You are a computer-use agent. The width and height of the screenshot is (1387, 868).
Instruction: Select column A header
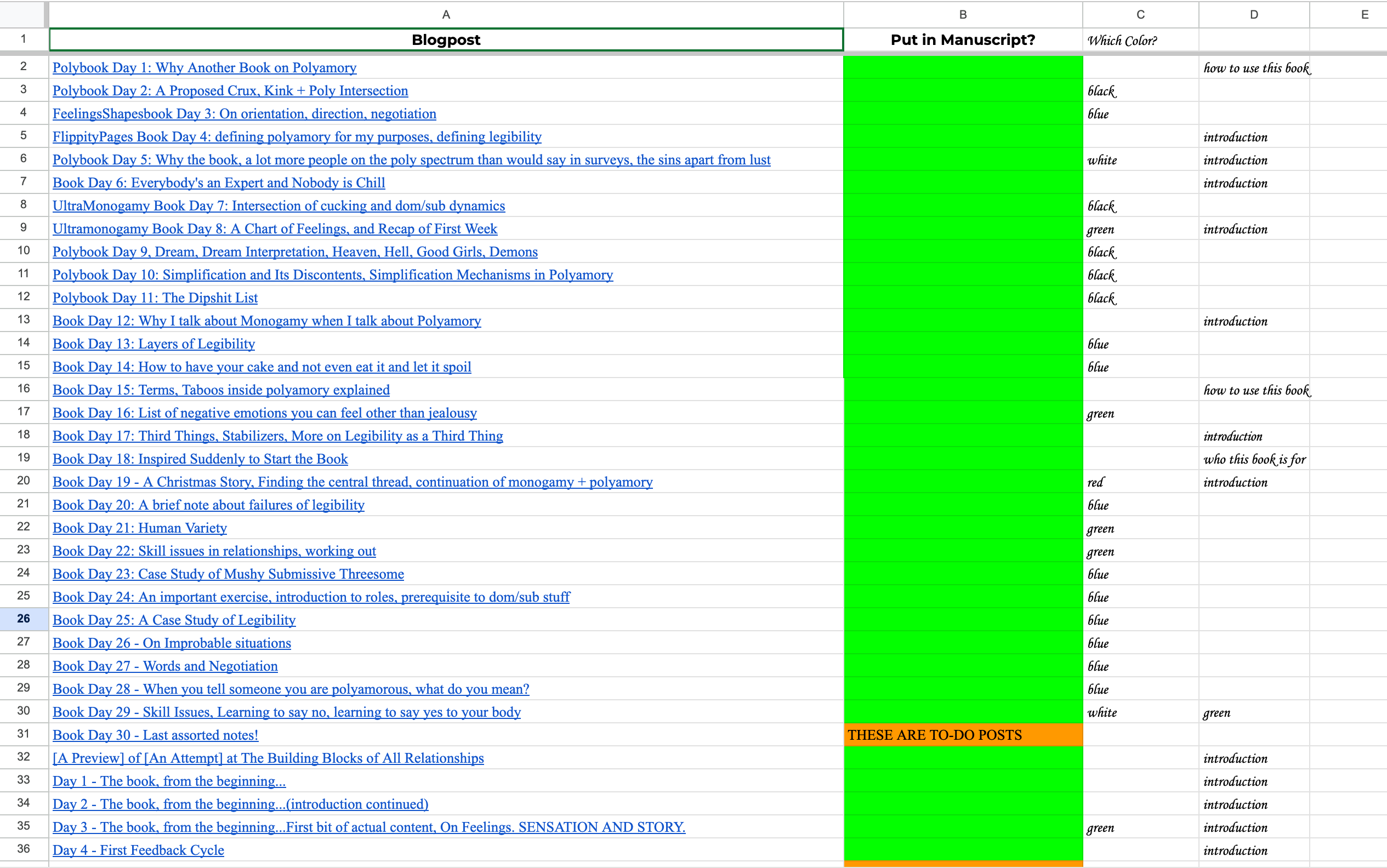click(x=446, y=14)
